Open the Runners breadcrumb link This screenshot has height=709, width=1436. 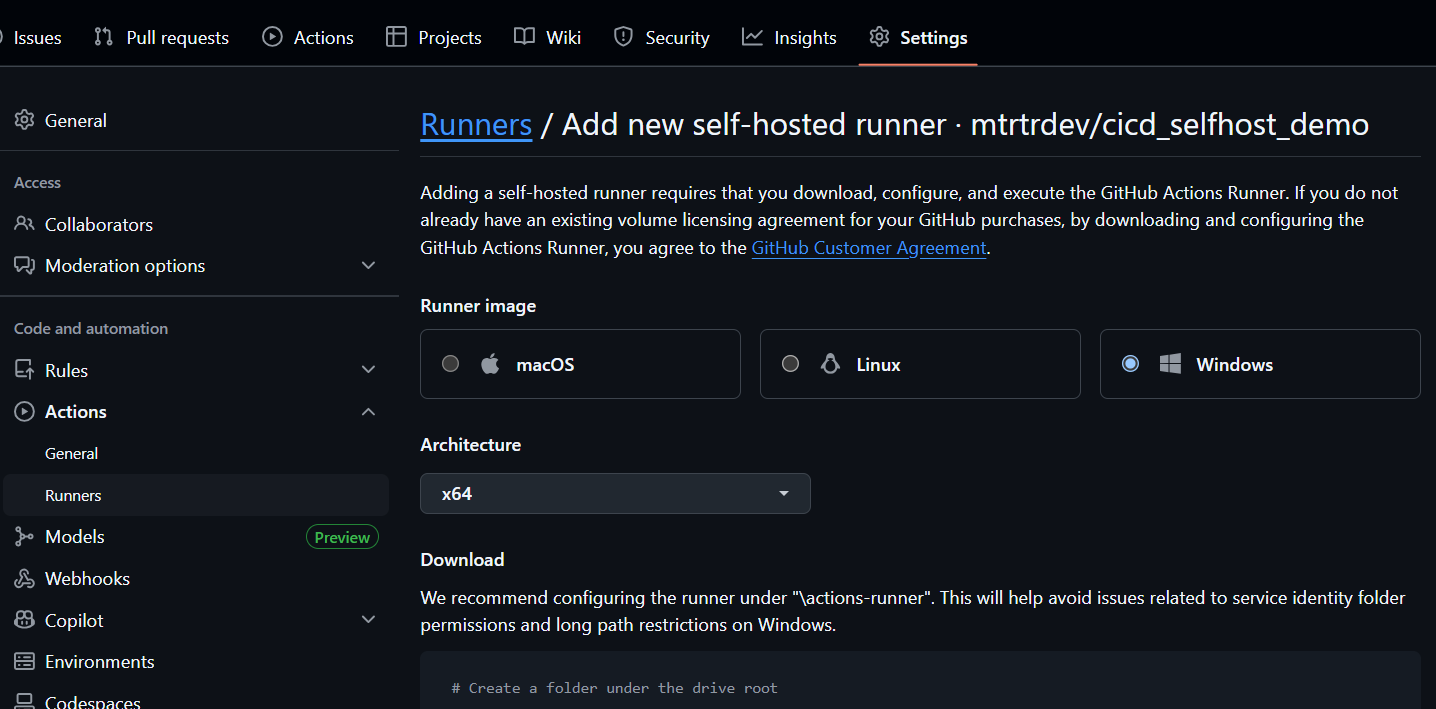pos(476,124)
